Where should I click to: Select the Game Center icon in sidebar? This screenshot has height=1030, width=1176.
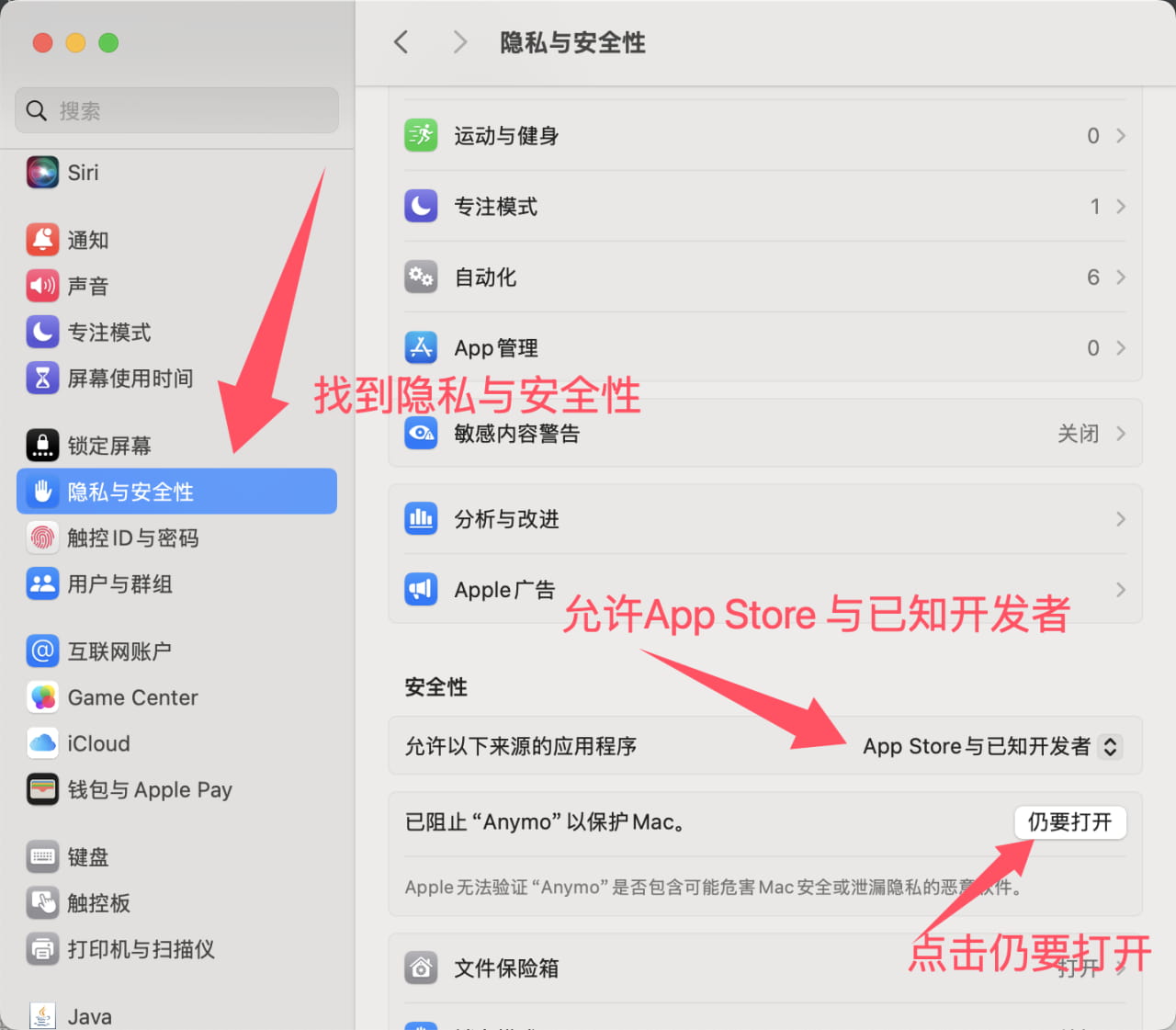pyautogui.click(x=42, y=696)
